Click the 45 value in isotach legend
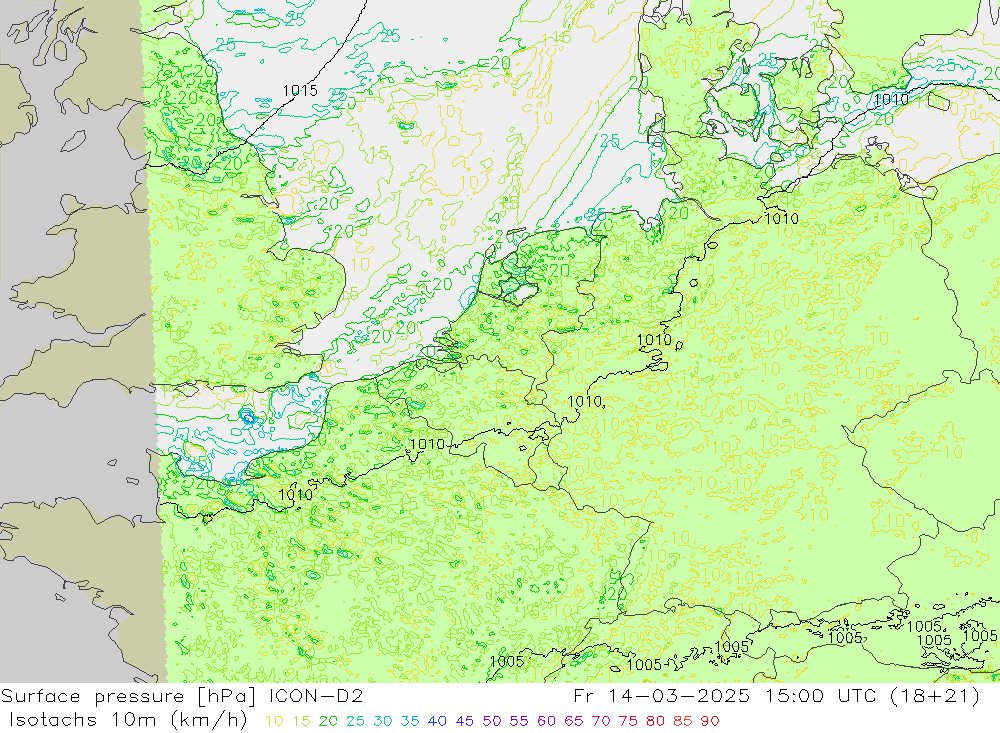 coord(464,722)
